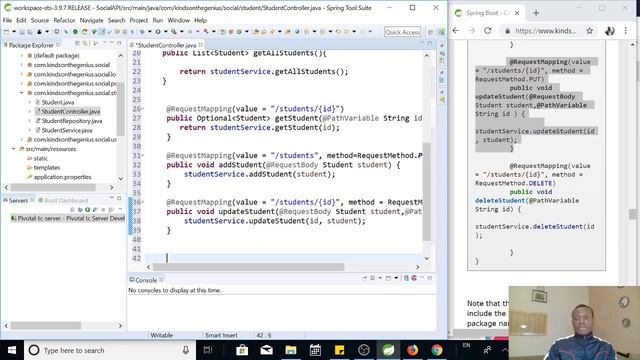Open Firefox from the taskbar
The image size is (640, 360).
coord(412,350)
